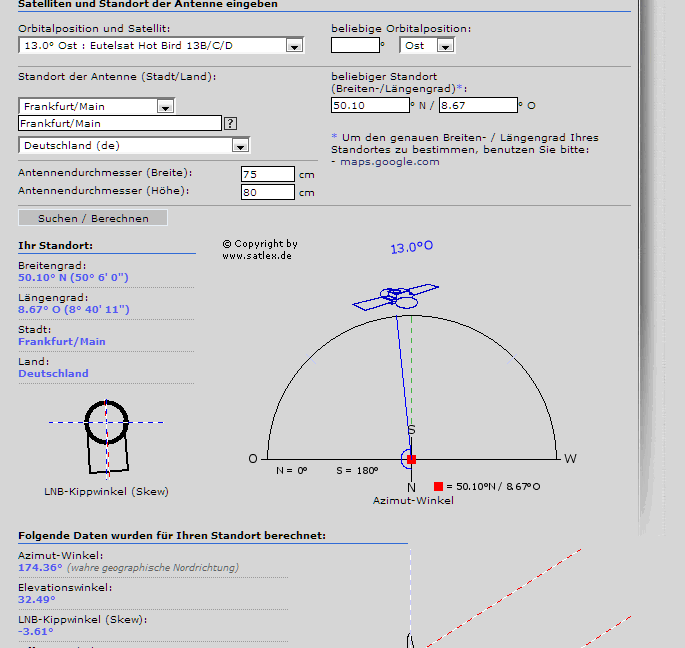Click the antenna height field showing 80
Viewport: 685px width, 648px height.
[x=268, y=192]
